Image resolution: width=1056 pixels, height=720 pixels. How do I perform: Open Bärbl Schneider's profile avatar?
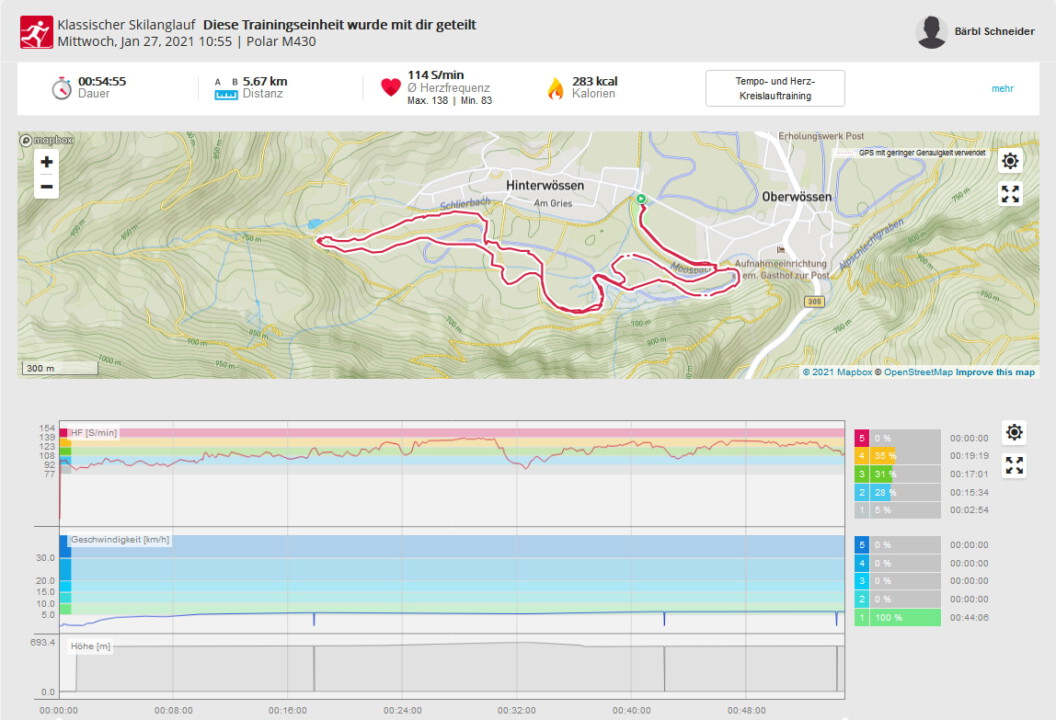point(931,32)
